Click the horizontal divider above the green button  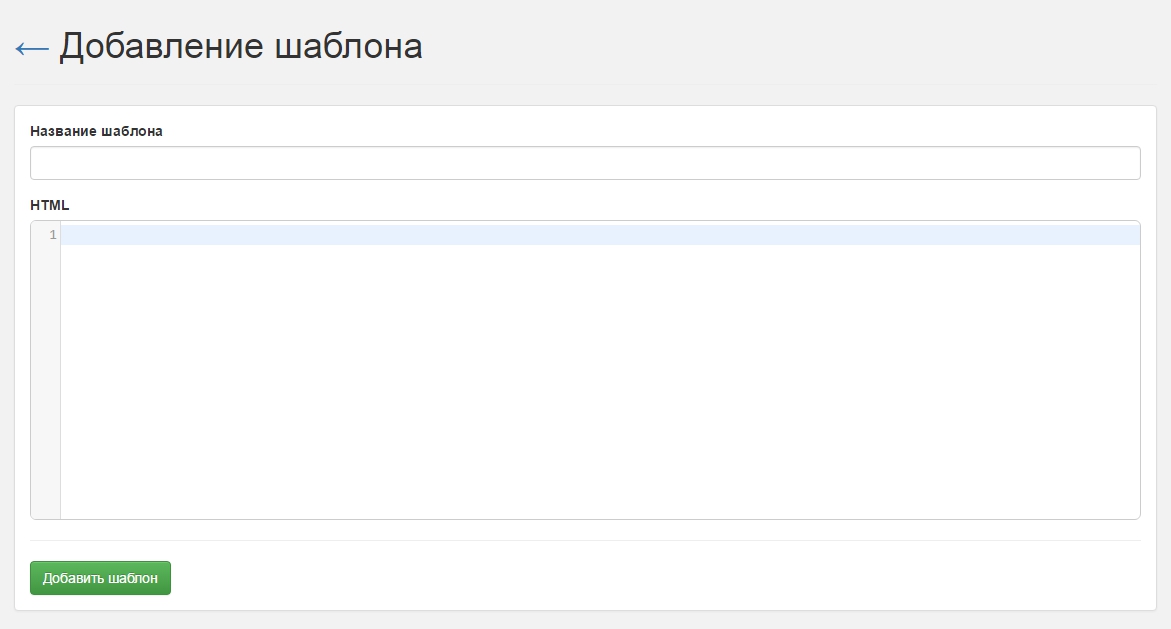[x=585, y=541]
